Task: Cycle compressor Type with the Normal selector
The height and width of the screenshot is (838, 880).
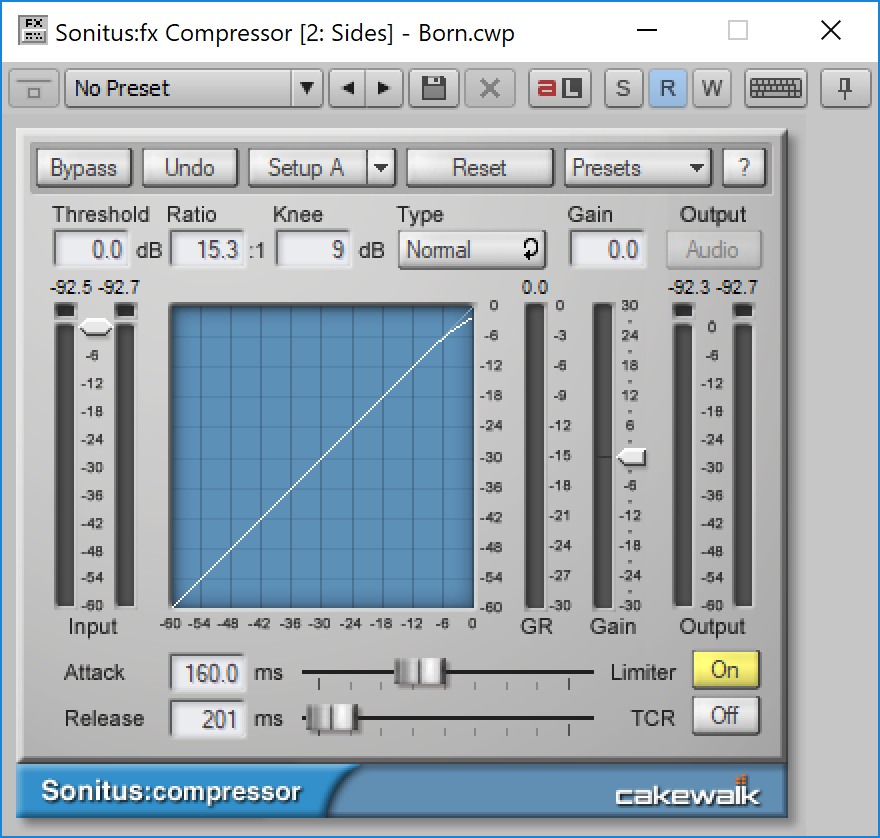Action: [471, 249]
